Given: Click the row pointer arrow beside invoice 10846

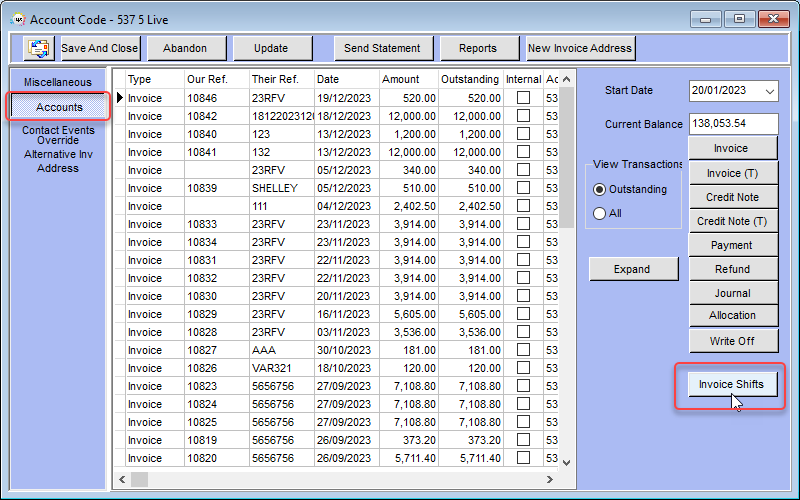Looking at the screenshot, I should (x=120, y=97).
